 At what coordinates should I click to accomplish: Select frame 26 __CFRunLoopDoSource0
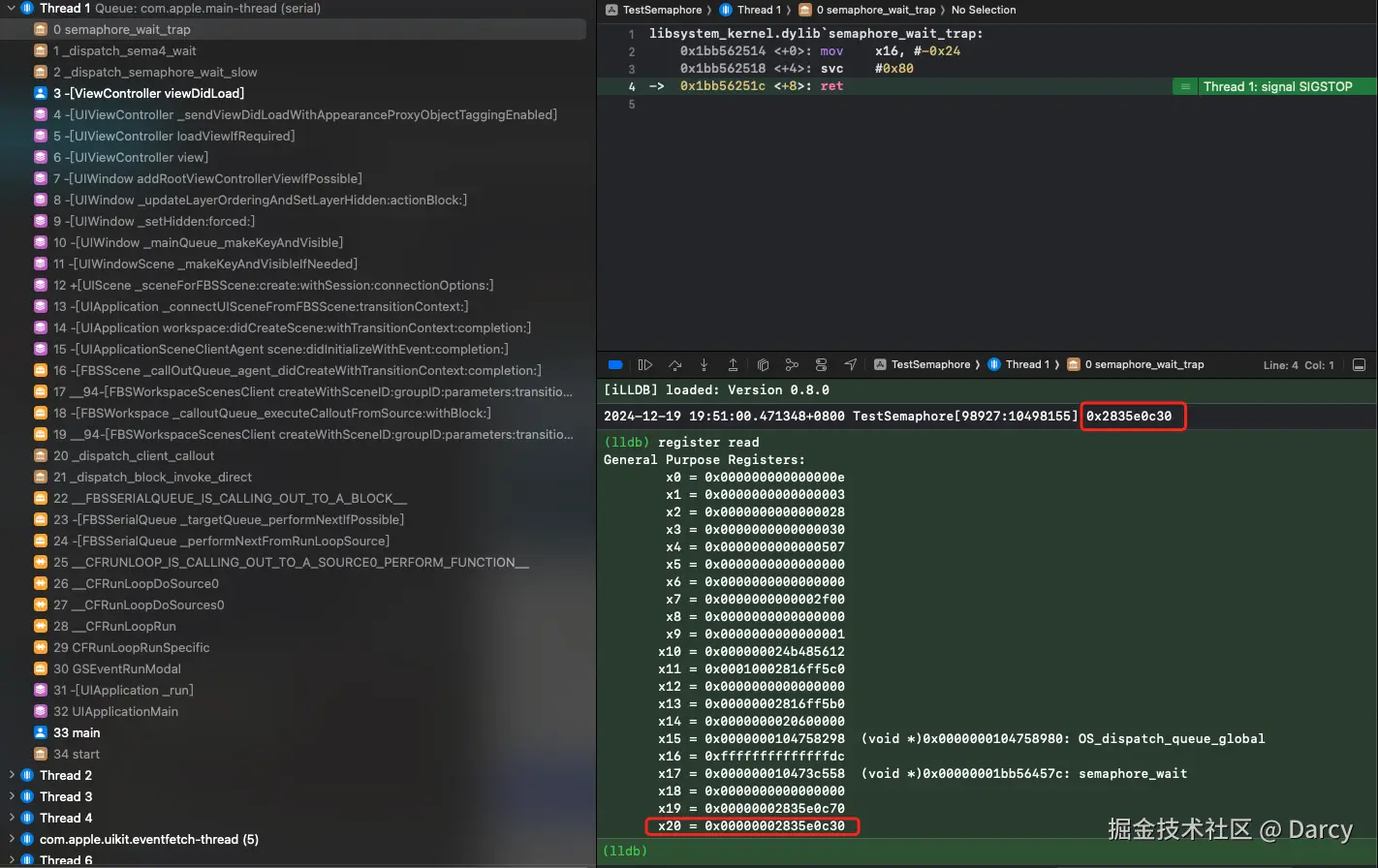(x=295, y=583)
